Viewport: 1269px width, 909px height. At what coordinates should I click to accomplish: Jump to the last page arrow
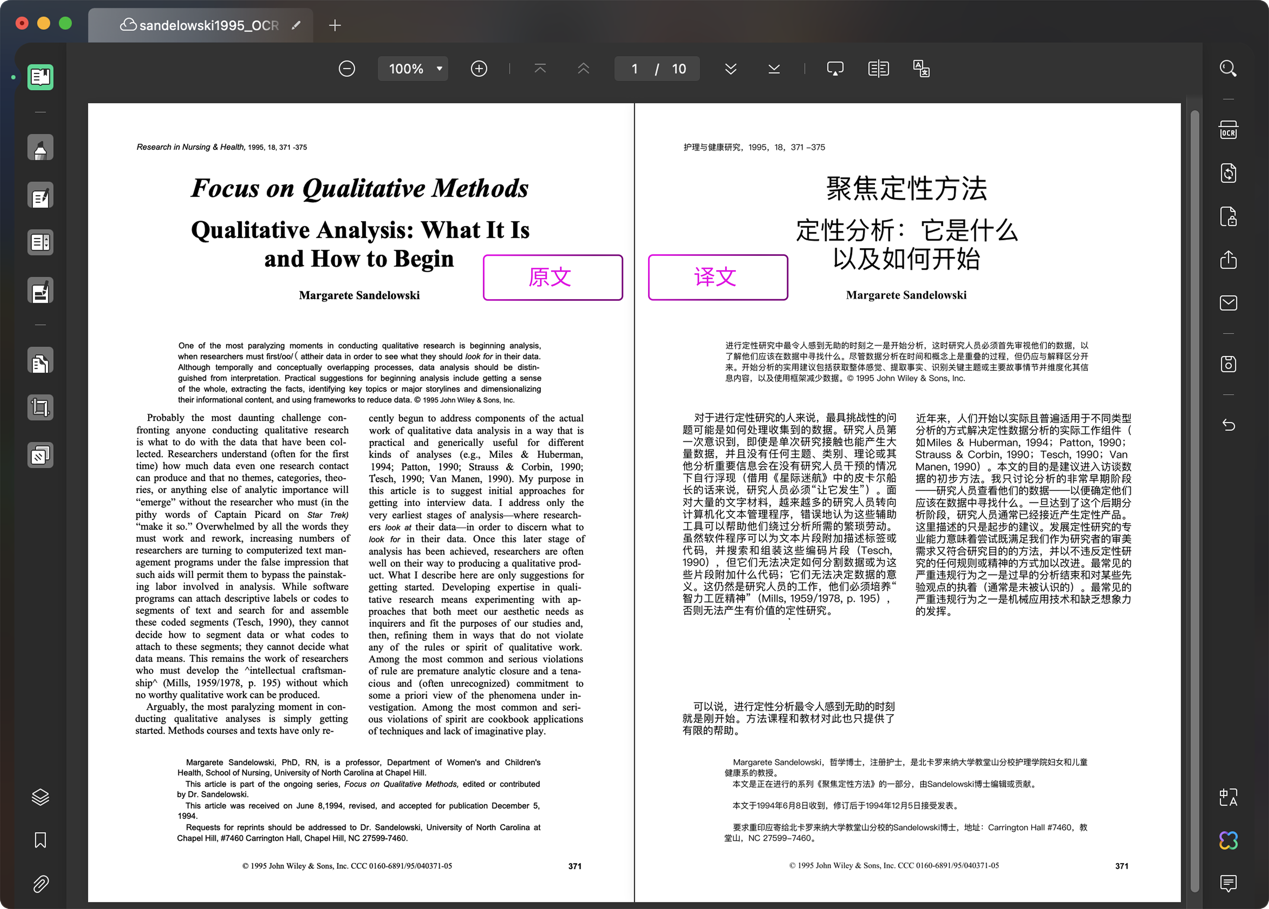[774, 69]
